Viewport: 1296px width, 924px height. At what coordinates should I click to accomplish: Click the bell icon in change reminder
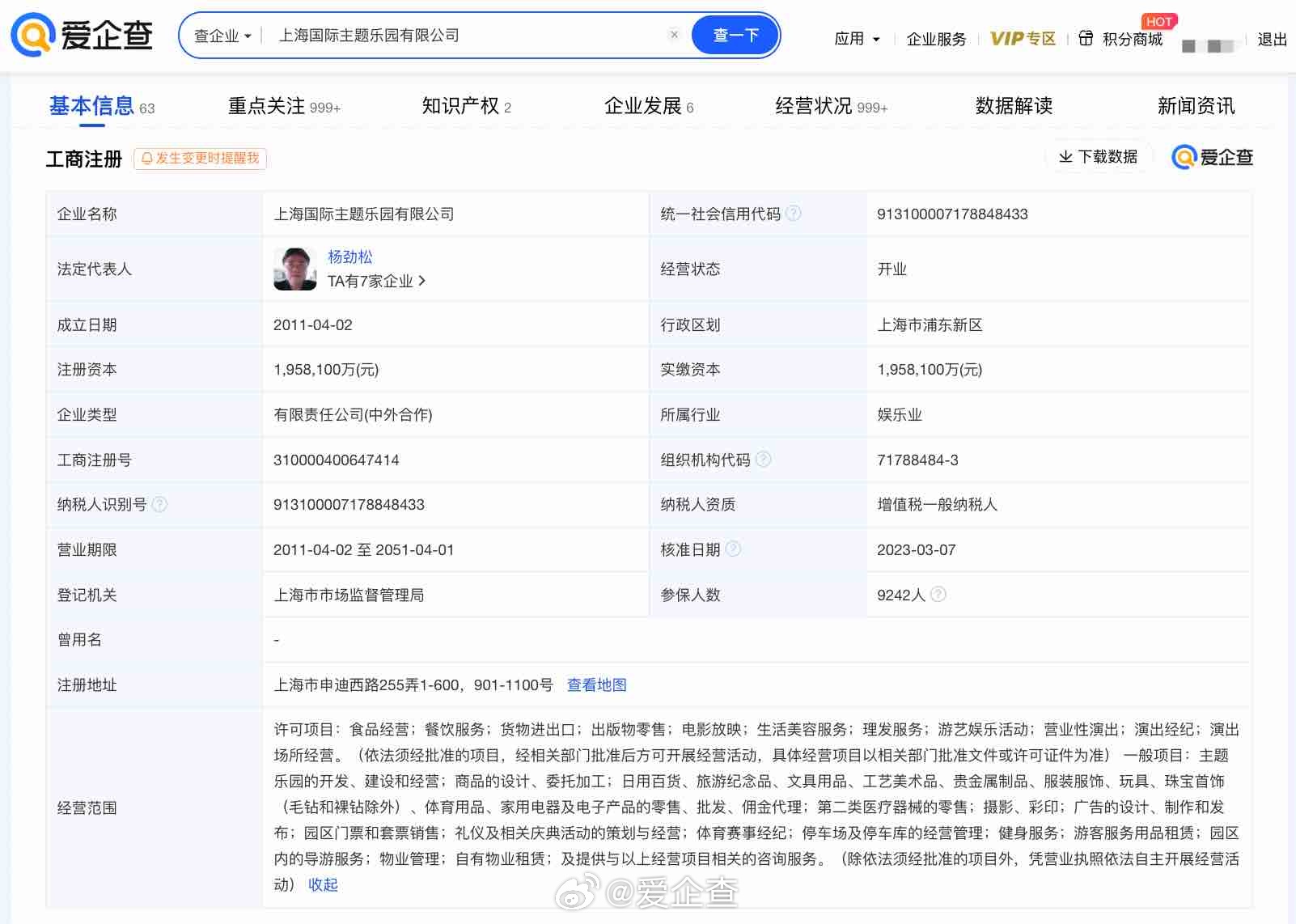[146, 159]
